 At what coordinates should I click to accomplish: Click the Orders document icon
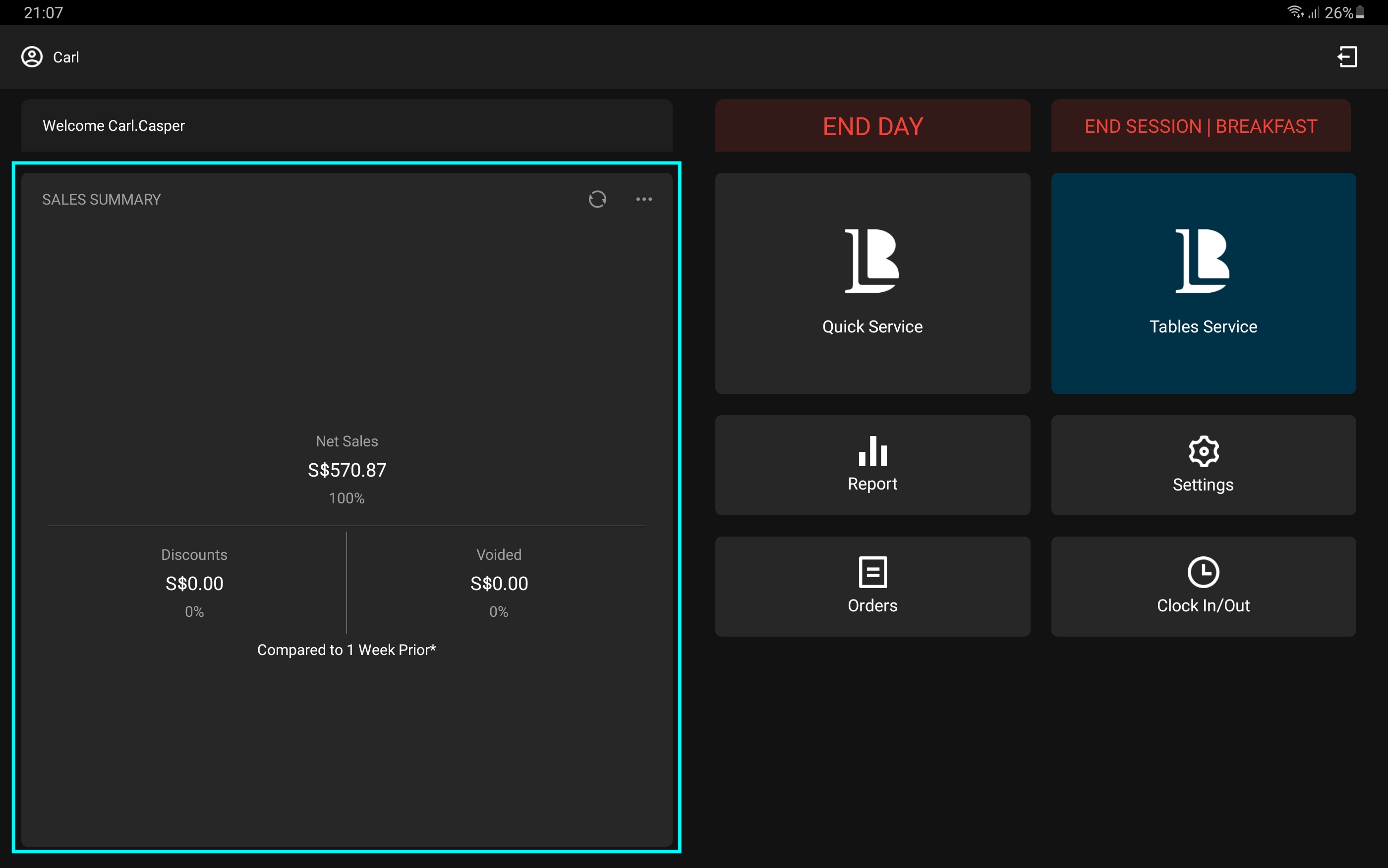point(872,572)
